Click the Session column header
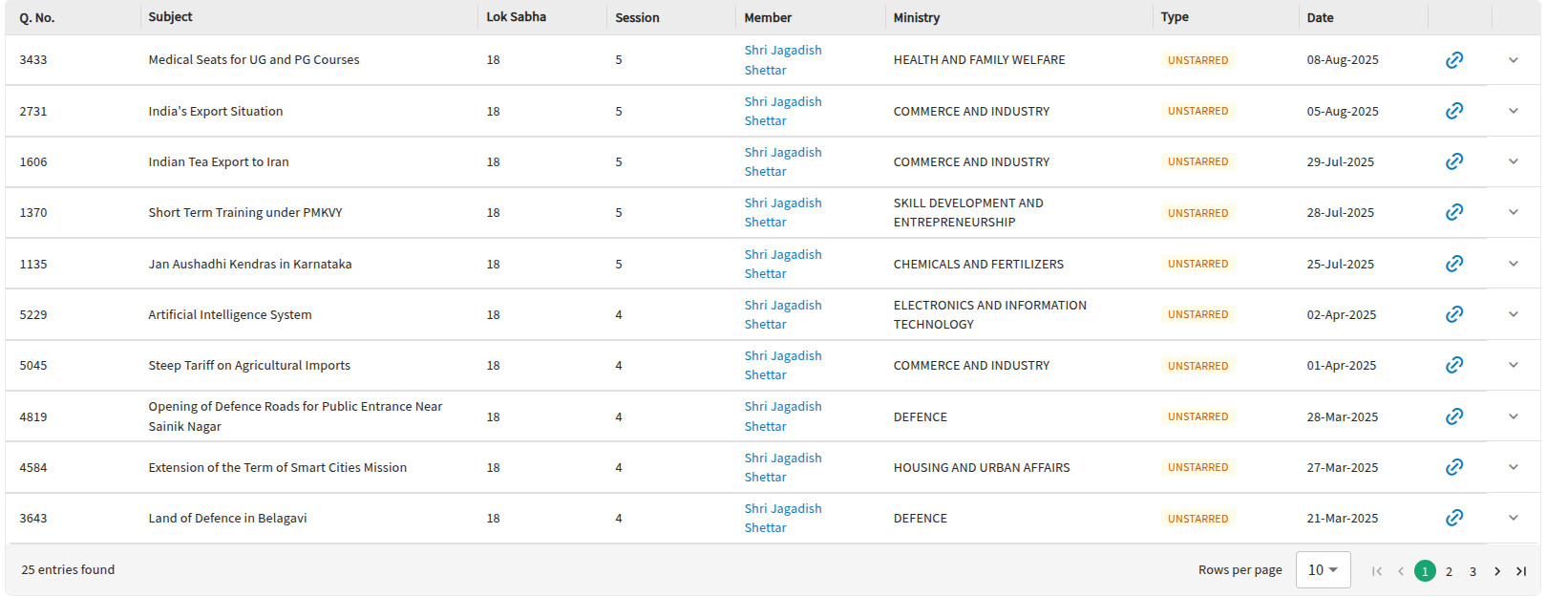The height and width of the screenshot is (597, 1568). pyautogui.click(x=637, y=17)
